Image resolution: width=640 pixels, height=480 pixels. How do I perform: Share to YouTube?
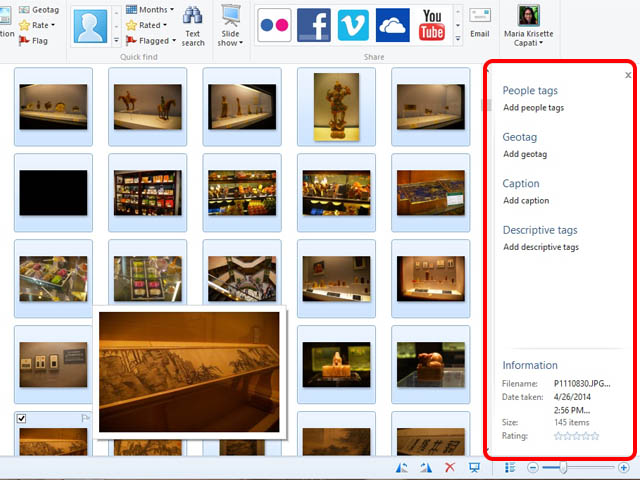(x=432, y=25)
